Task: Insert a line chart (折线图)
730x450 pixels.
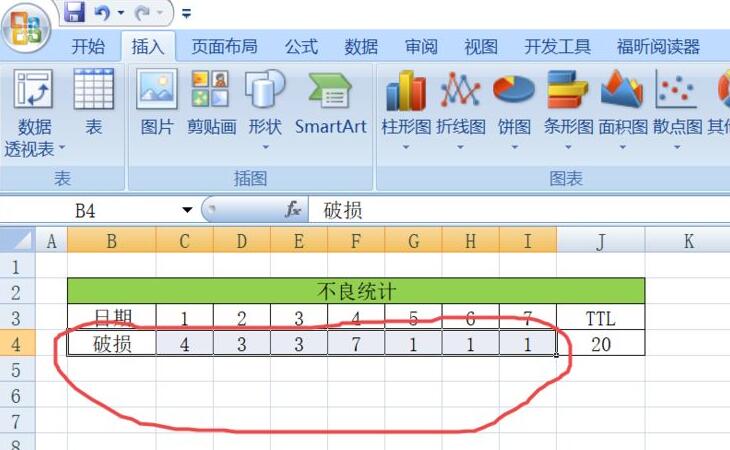Action: (460, 109)
